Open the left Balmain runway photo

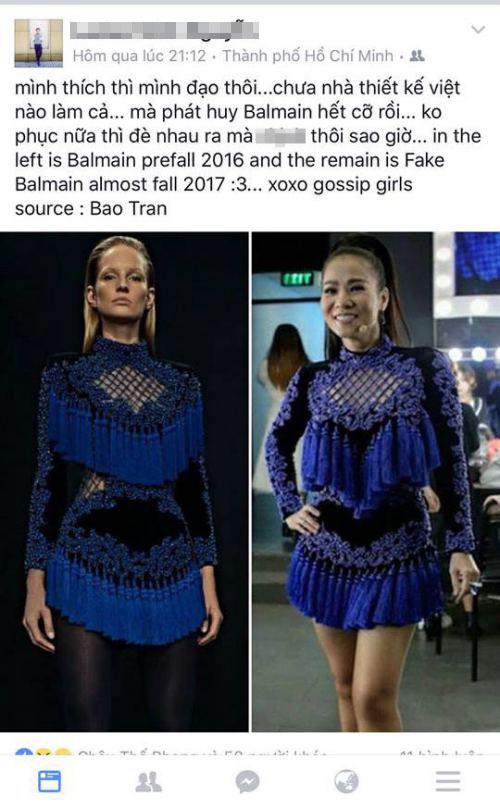(124, 482)
